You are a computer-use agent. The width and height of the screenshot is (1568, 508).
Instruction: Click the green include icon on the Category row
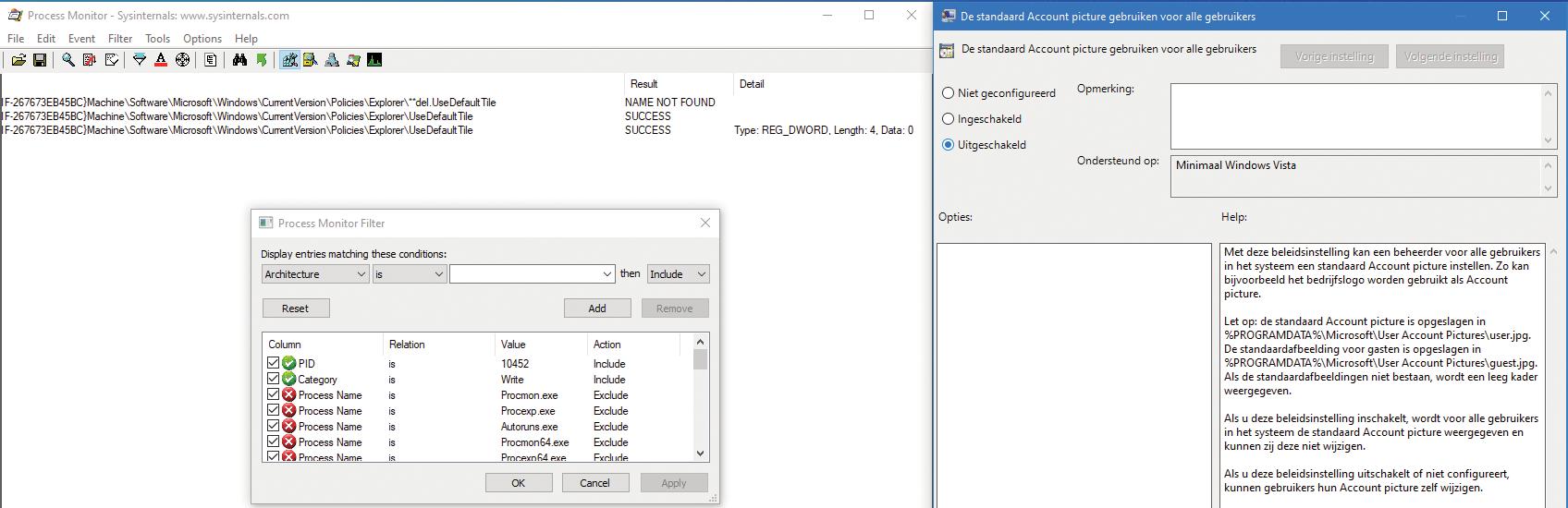289,380
